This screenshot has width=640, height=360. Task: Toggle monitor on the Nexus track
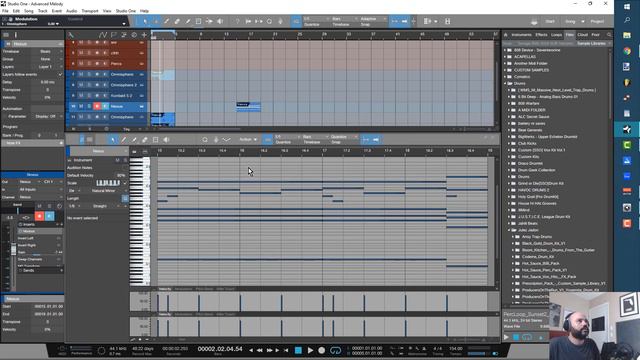[105, 106]
